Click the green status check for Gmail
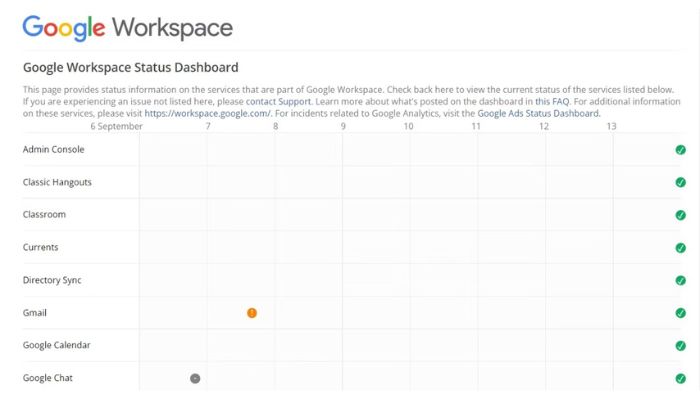This screenshot has width=700, height=400. 680,313
